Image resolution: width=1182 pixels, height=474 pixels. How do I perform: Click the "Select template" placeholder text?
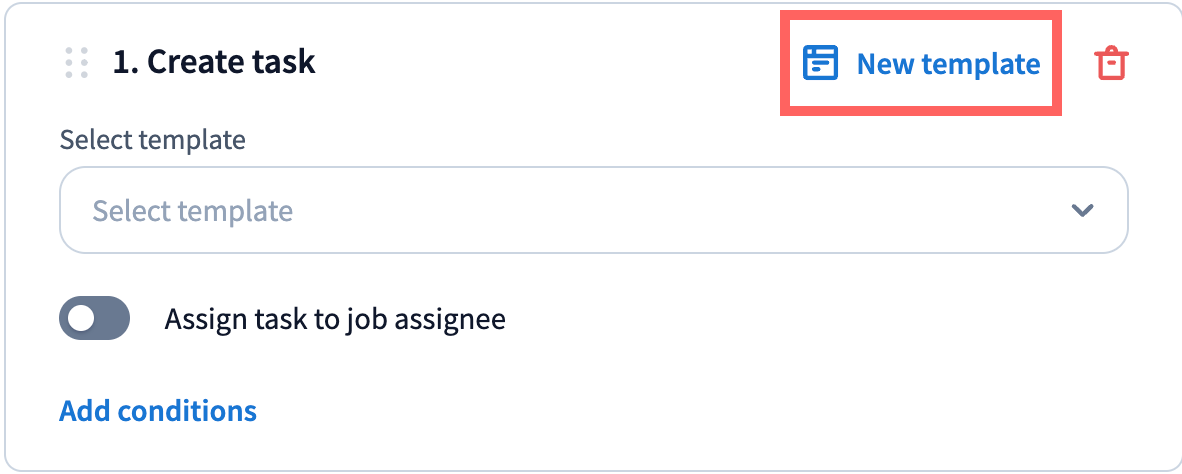point(193,211)
